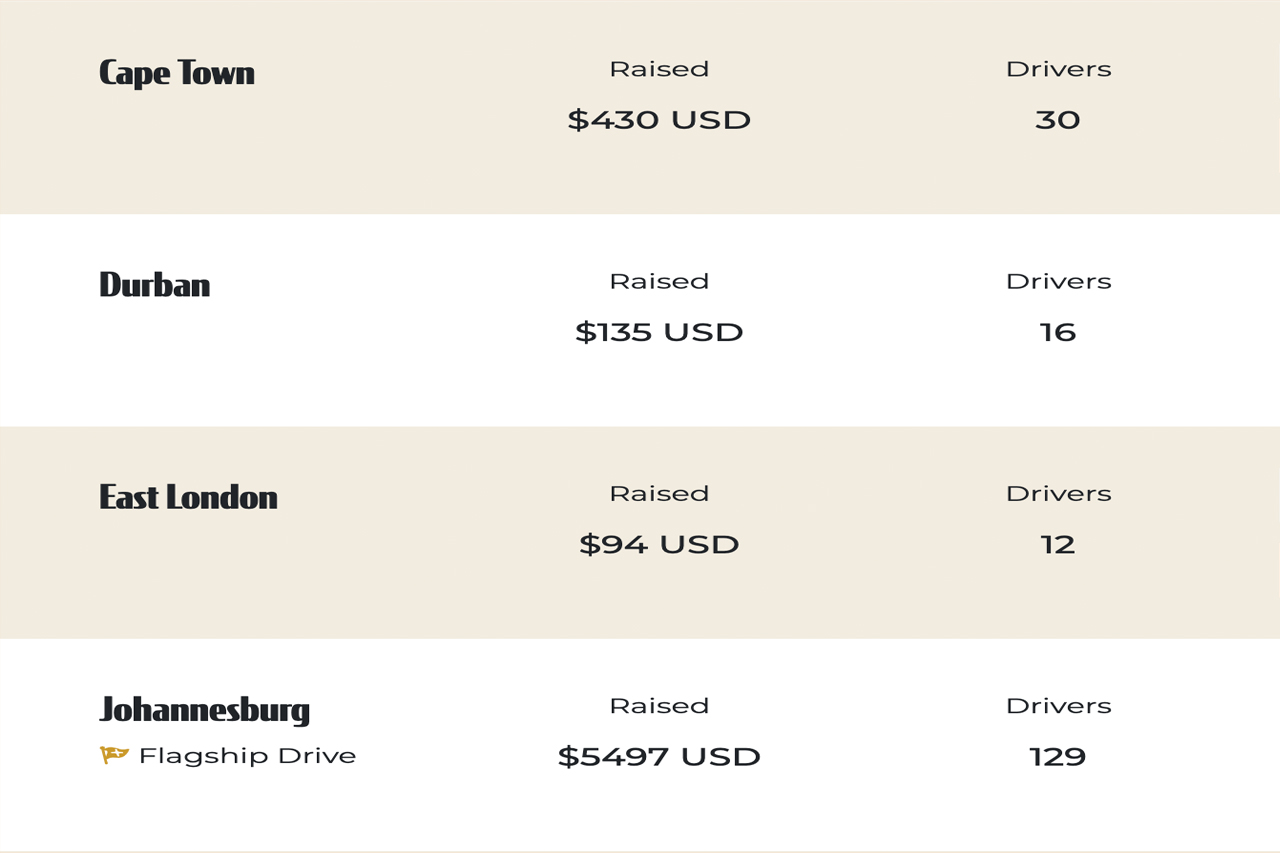Viewport: 1280px width, 853px height.
Task: Click the Flagship Drive label text
Action: [x=247, y=756]
